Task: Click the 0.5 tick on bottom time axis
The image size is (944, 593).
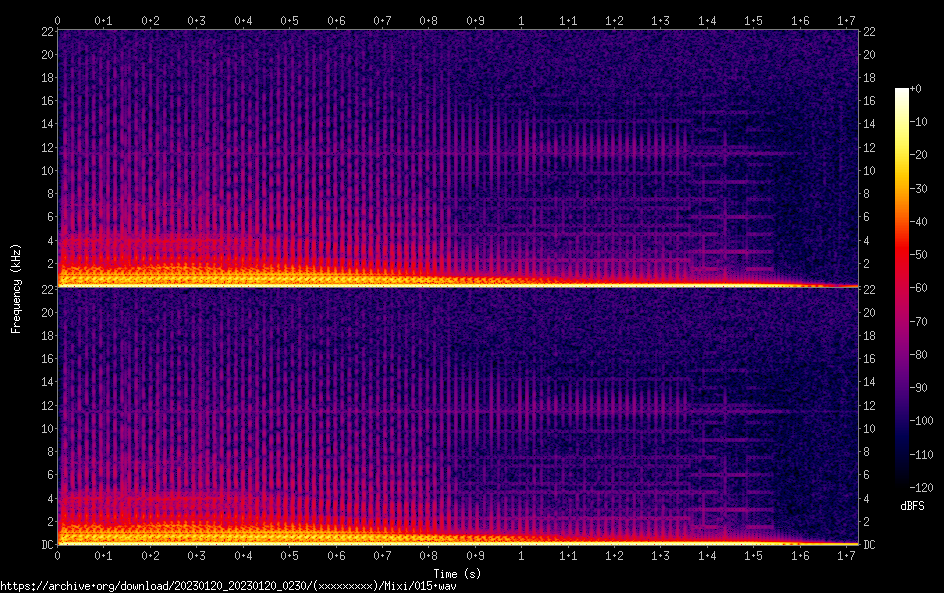Action: click(x=289, y=556)
